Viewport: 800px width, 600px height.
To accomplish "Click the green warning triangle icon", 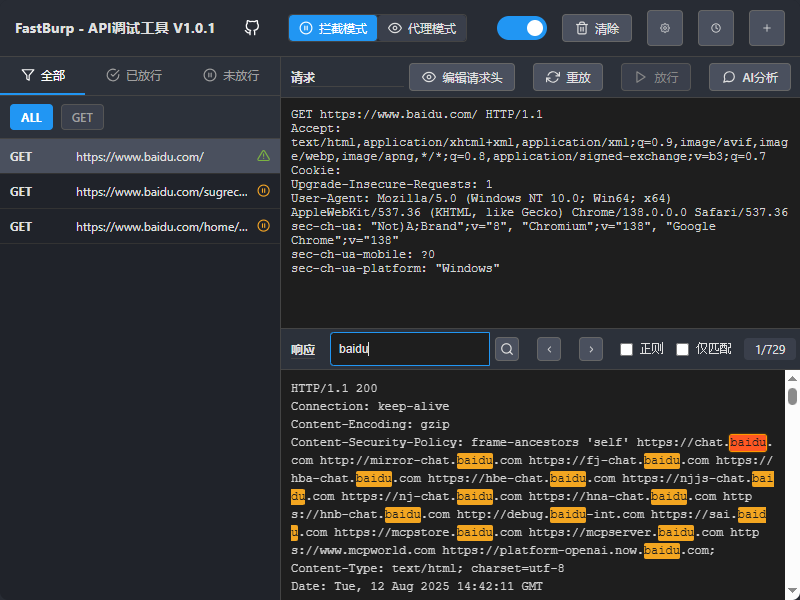I will 263,156.
